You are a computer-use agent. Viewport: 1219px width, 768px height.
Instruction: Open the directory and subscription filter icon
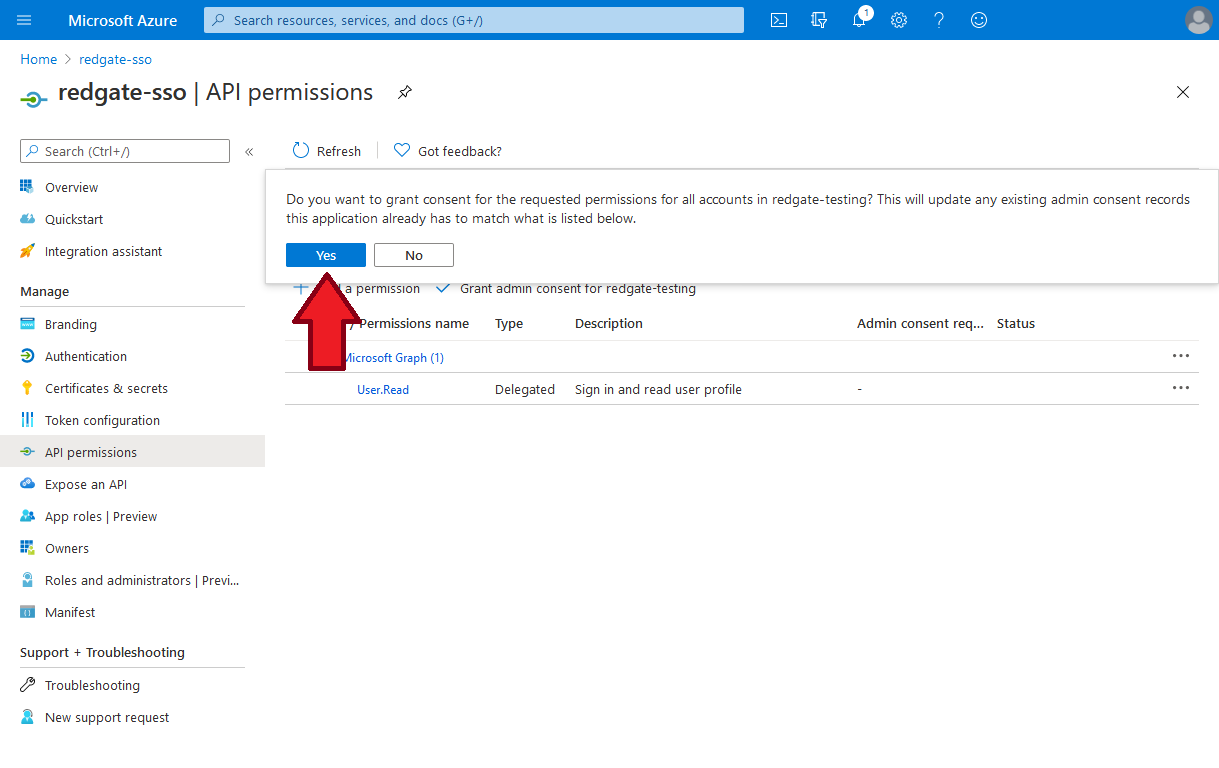click(x=819, y=20)
